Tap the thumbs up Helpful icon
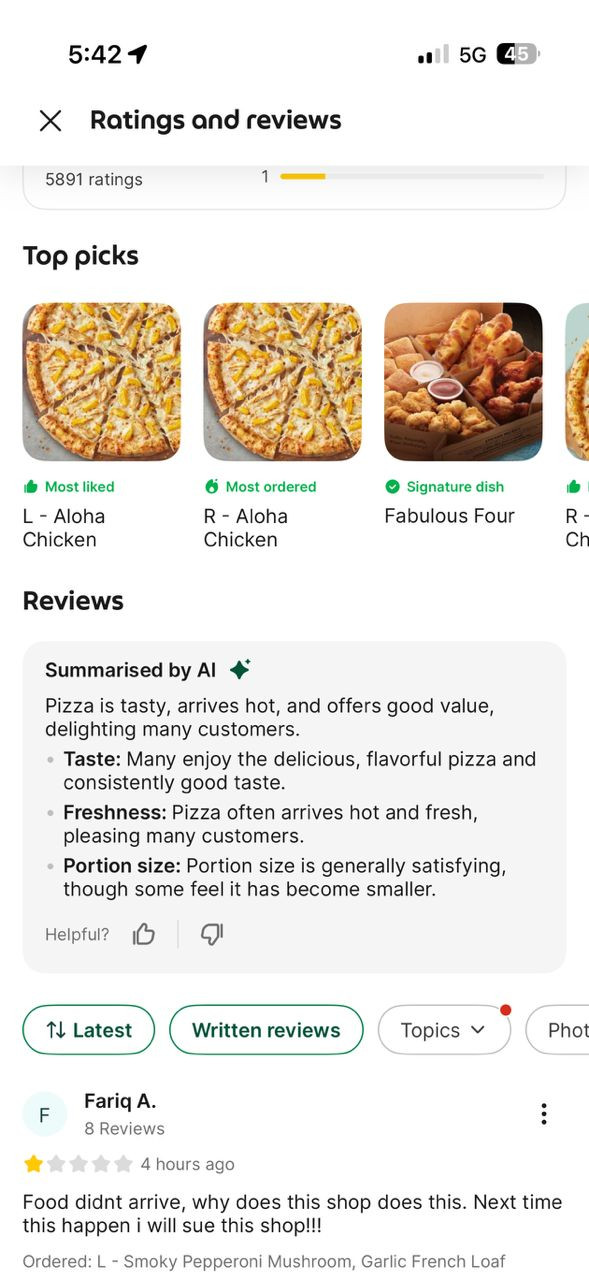 coord(144,934)
